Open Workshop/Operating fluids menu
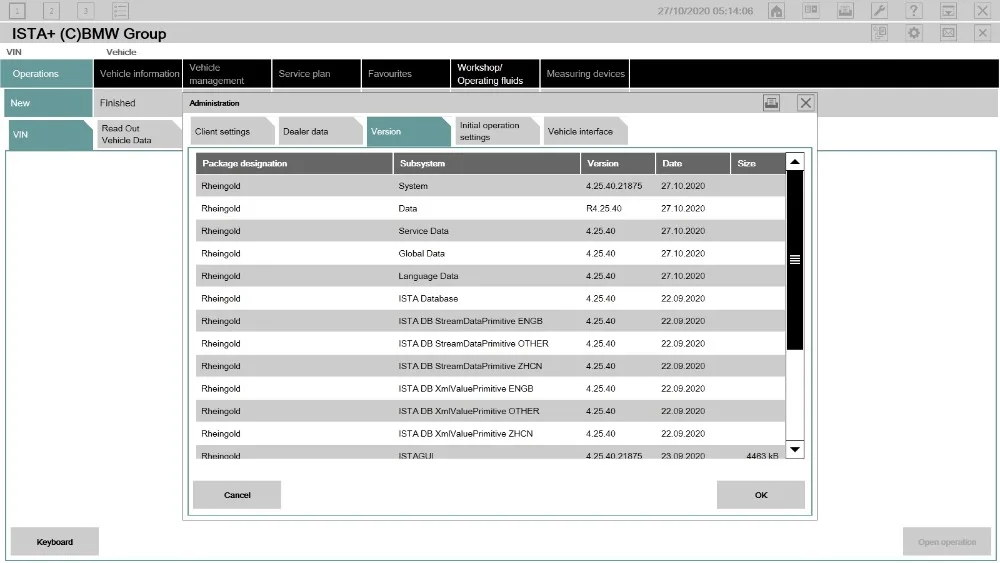This screenshot has width=1000, height=563. [x=495, y=74]
